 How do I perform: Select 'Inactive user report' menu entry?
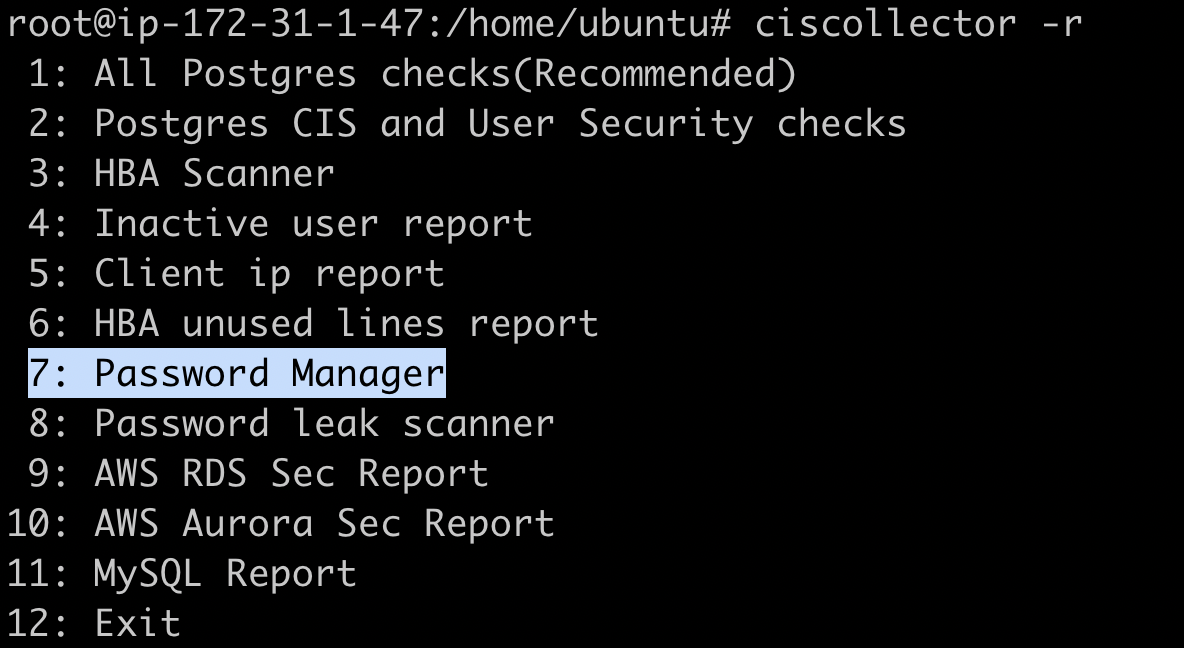pos(313,223)
